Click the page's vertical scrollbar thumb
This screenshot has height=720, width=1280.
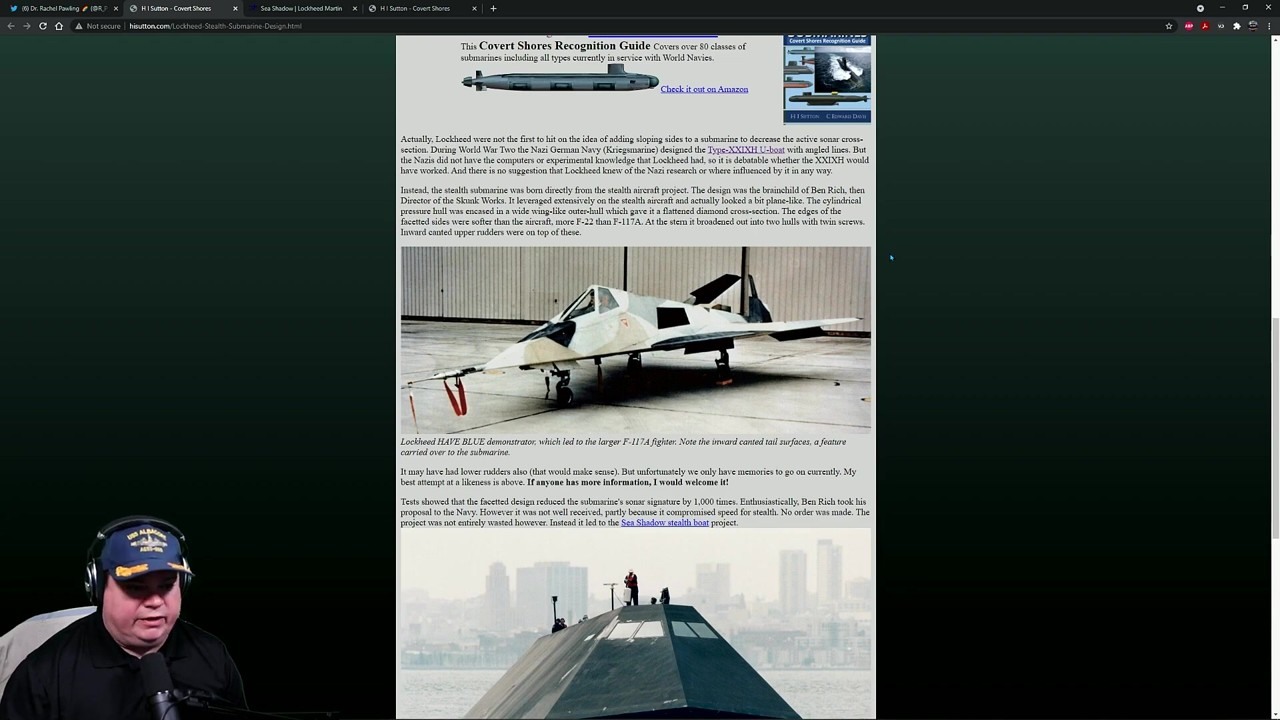click(1275, 430)
